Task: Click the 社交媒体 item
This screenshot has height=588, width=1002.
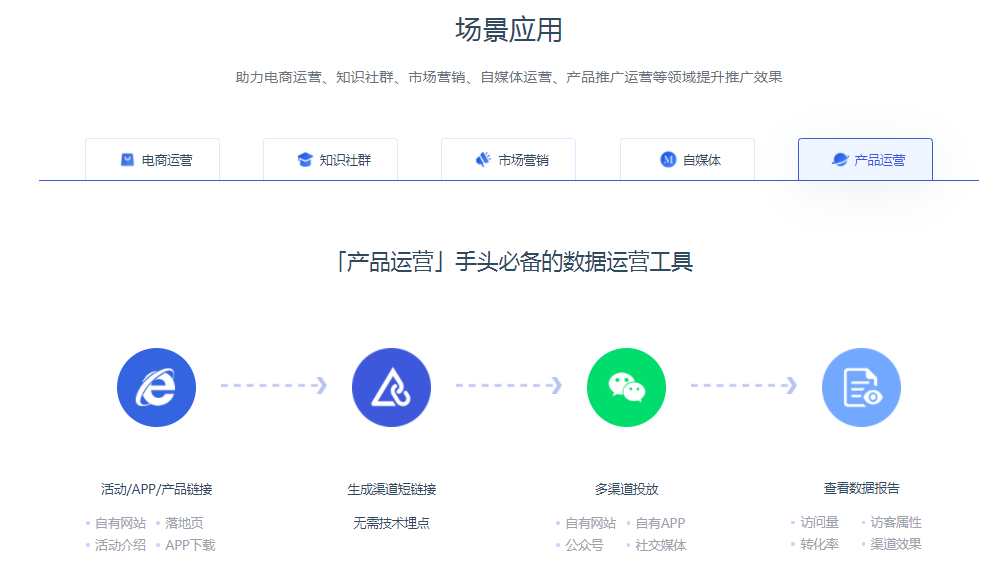Action: (661, 545)
